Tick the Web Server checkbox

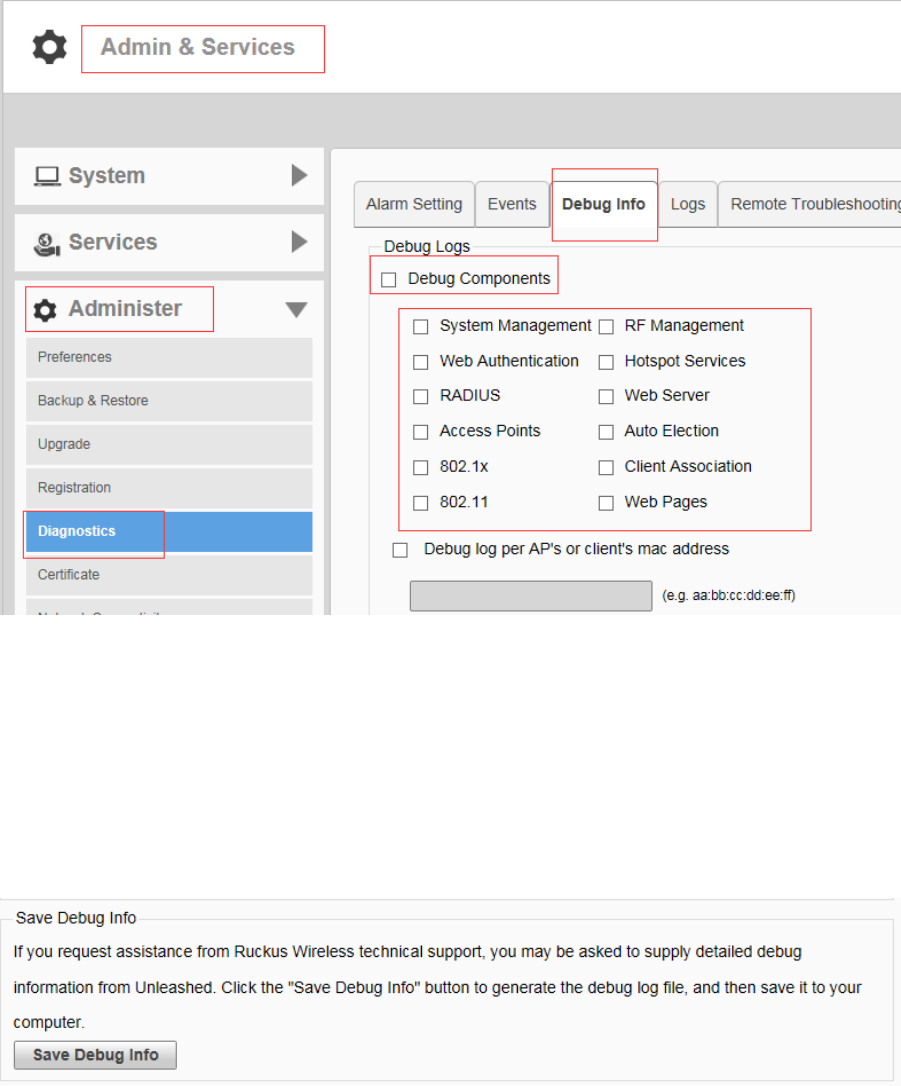pyautogui.click(x=606, y=396)
